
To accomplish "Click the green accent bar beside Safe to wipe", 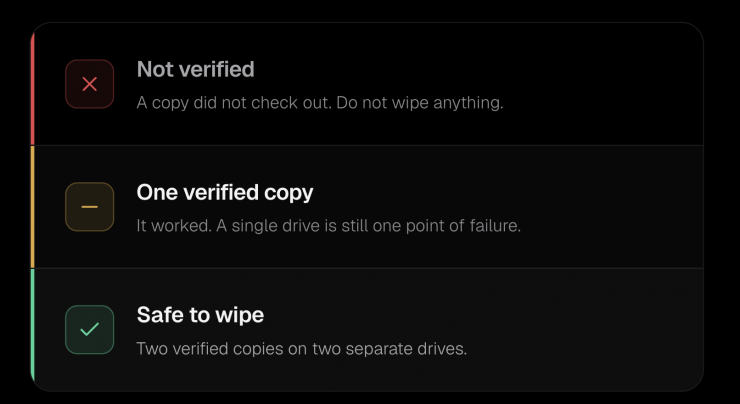I will coord(33,326).
